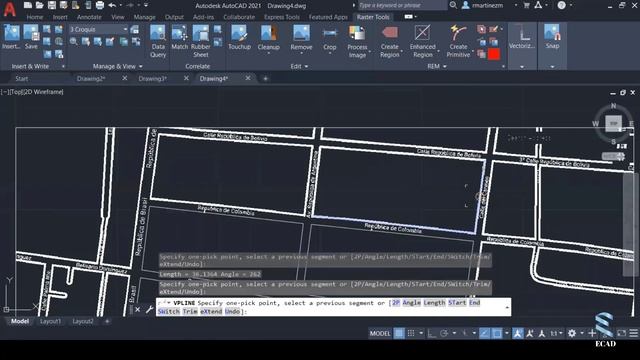Toggle clean screen mode in status bar
The width and height of the screenshot is (640, 360).
[x=621, y=333]
